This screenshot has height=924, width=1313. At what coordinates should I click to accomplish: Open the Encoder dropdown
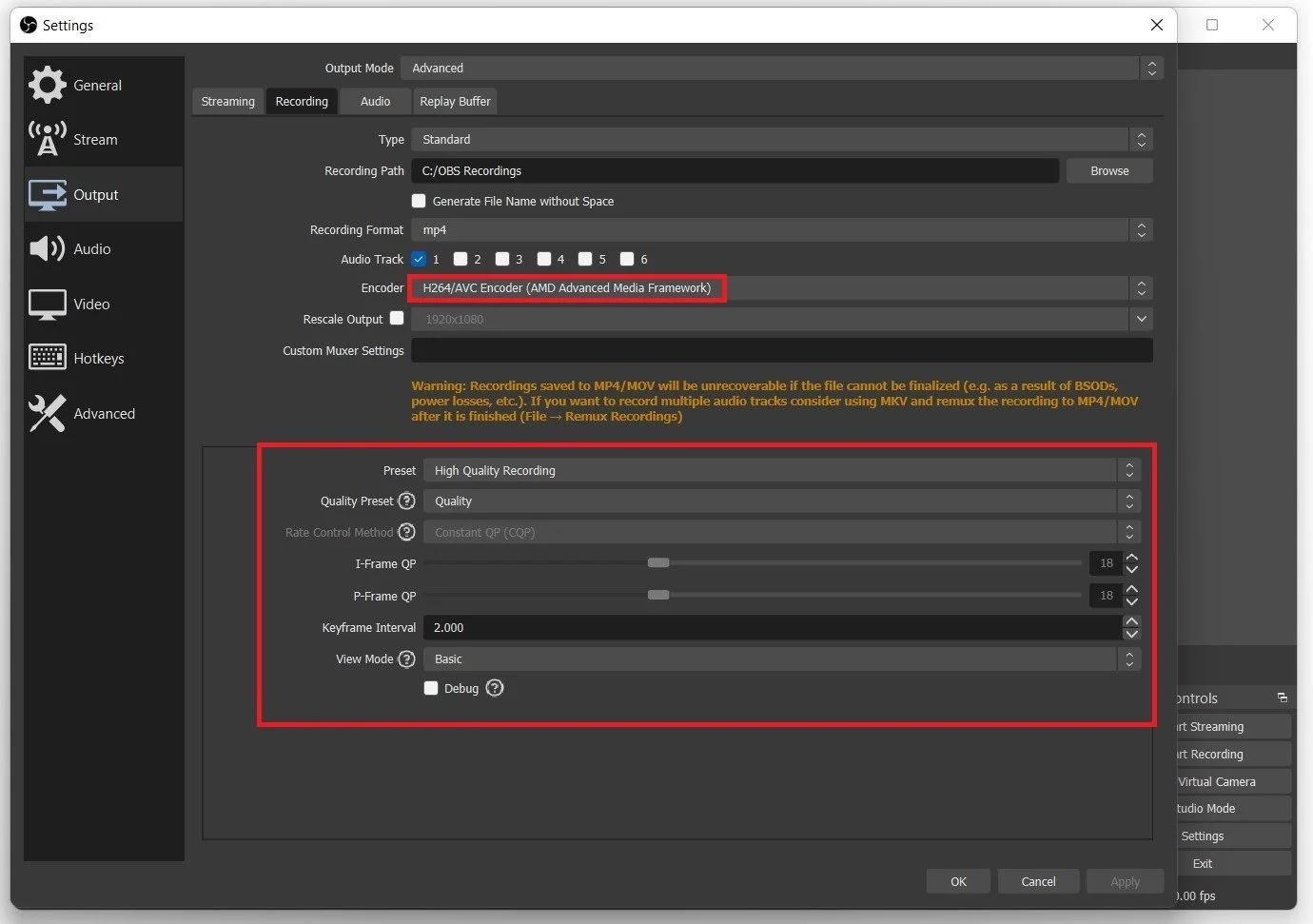coord(780,287)
